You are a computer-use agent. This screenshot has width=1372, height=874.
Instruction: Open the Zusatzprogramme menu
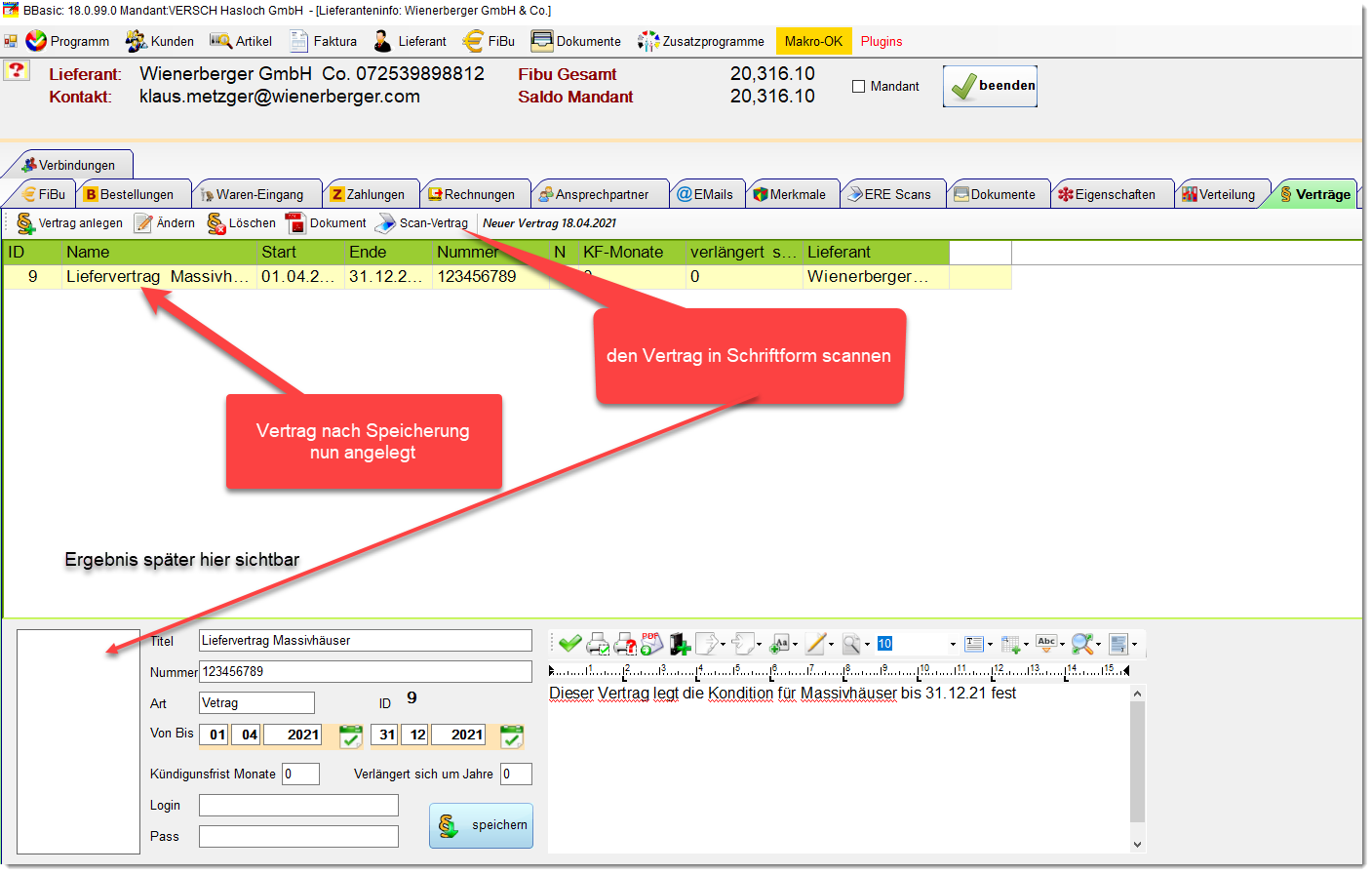pyautogui.click(x=701, y=41)
